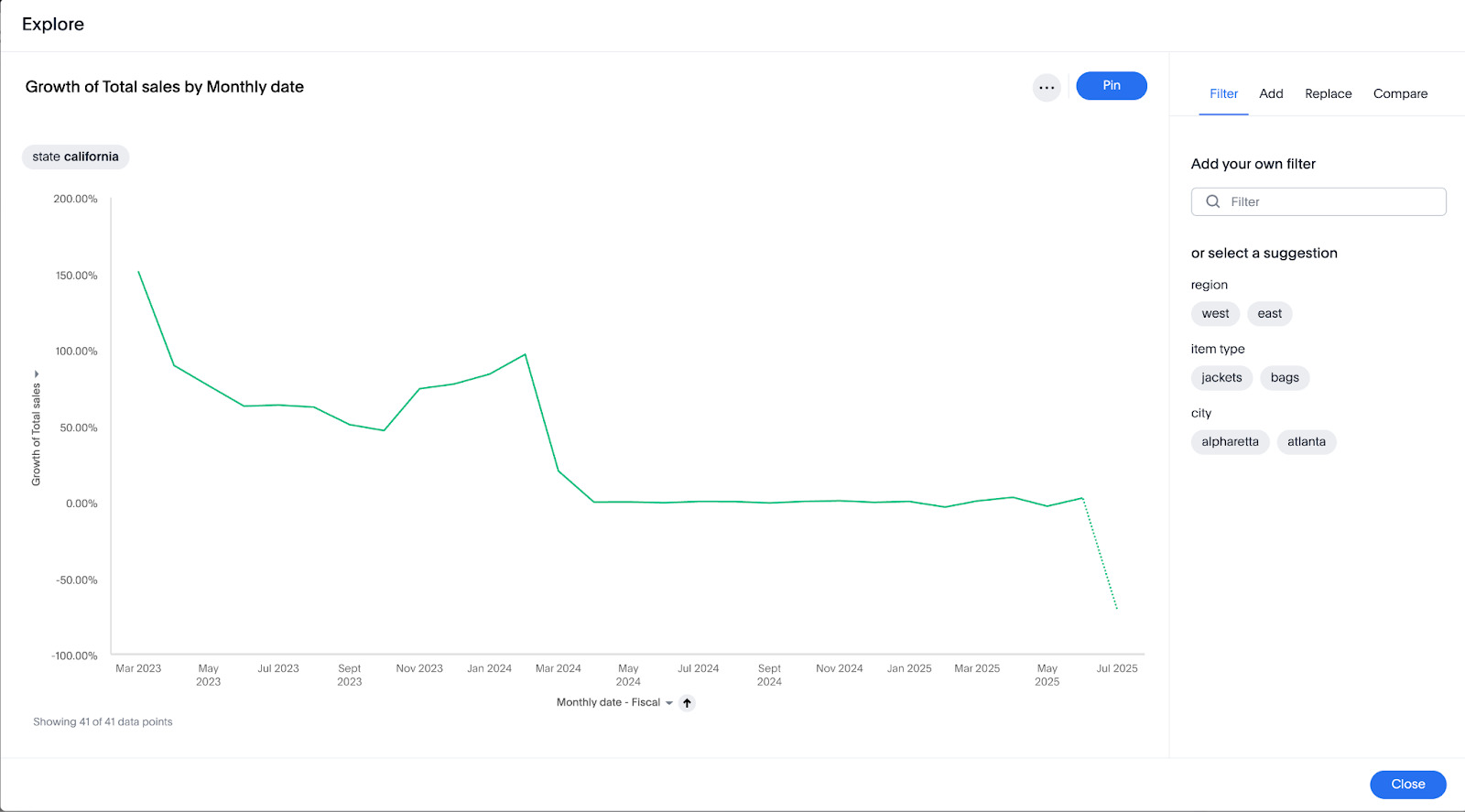Switch to the Add tab
This screenshot has width=1465, height=812.
point(1271,93)
